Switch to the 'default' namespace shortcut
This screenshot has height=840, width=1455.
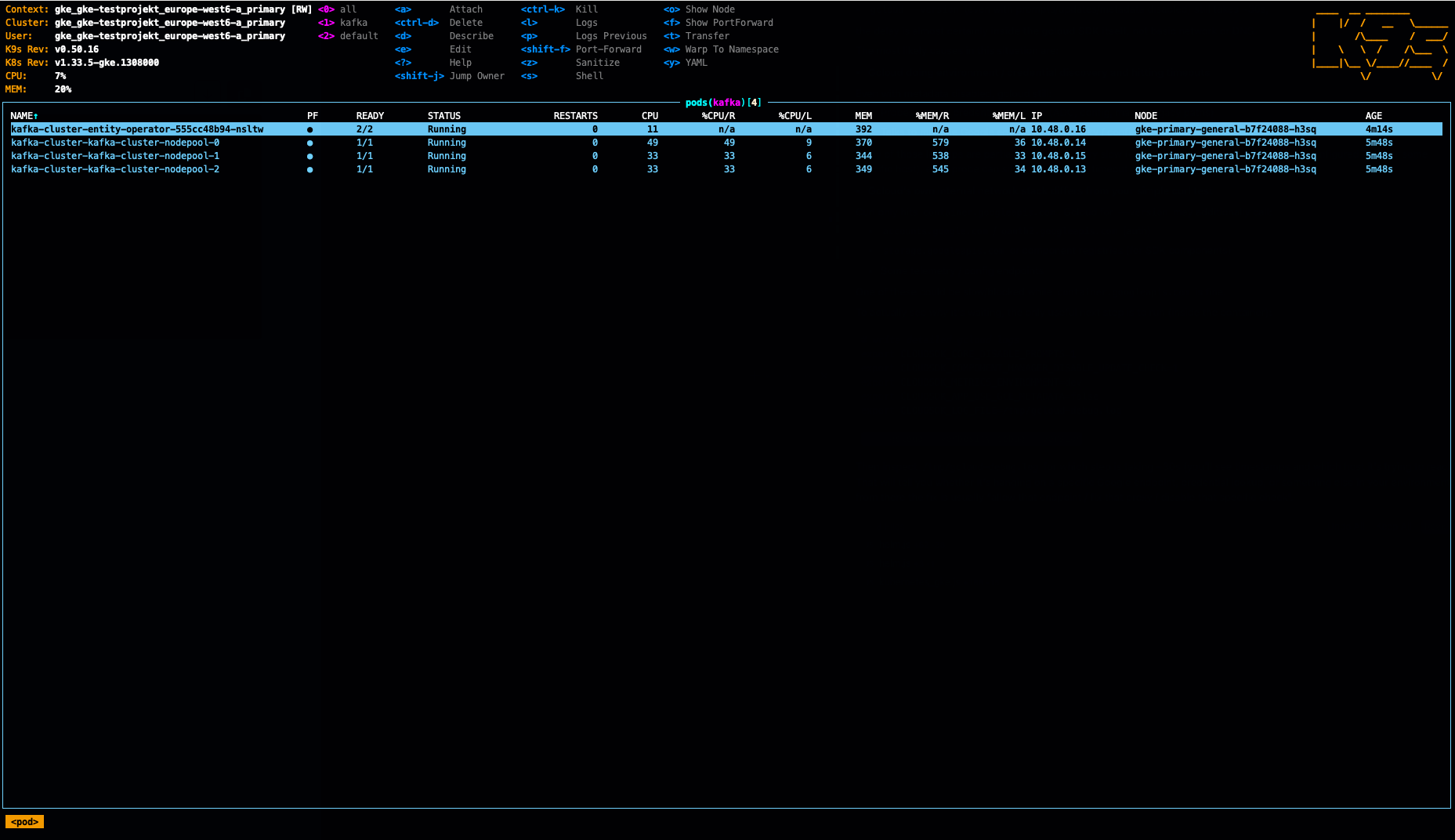(359, 36)
